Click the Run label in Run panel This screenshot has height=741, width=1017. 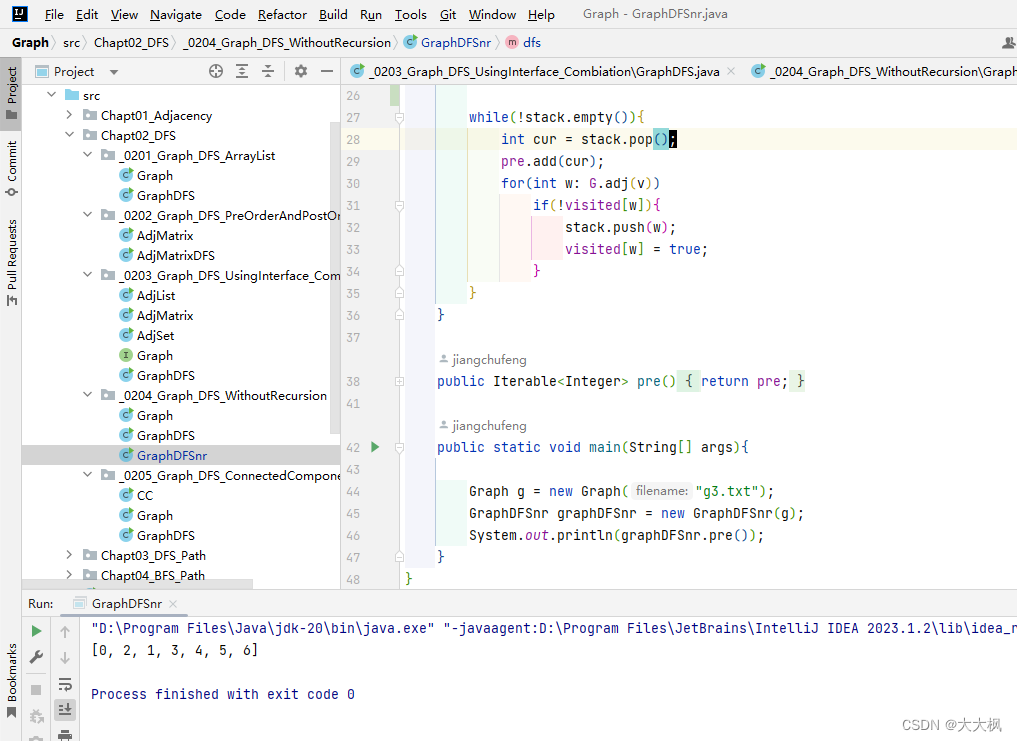coord(41,603)
